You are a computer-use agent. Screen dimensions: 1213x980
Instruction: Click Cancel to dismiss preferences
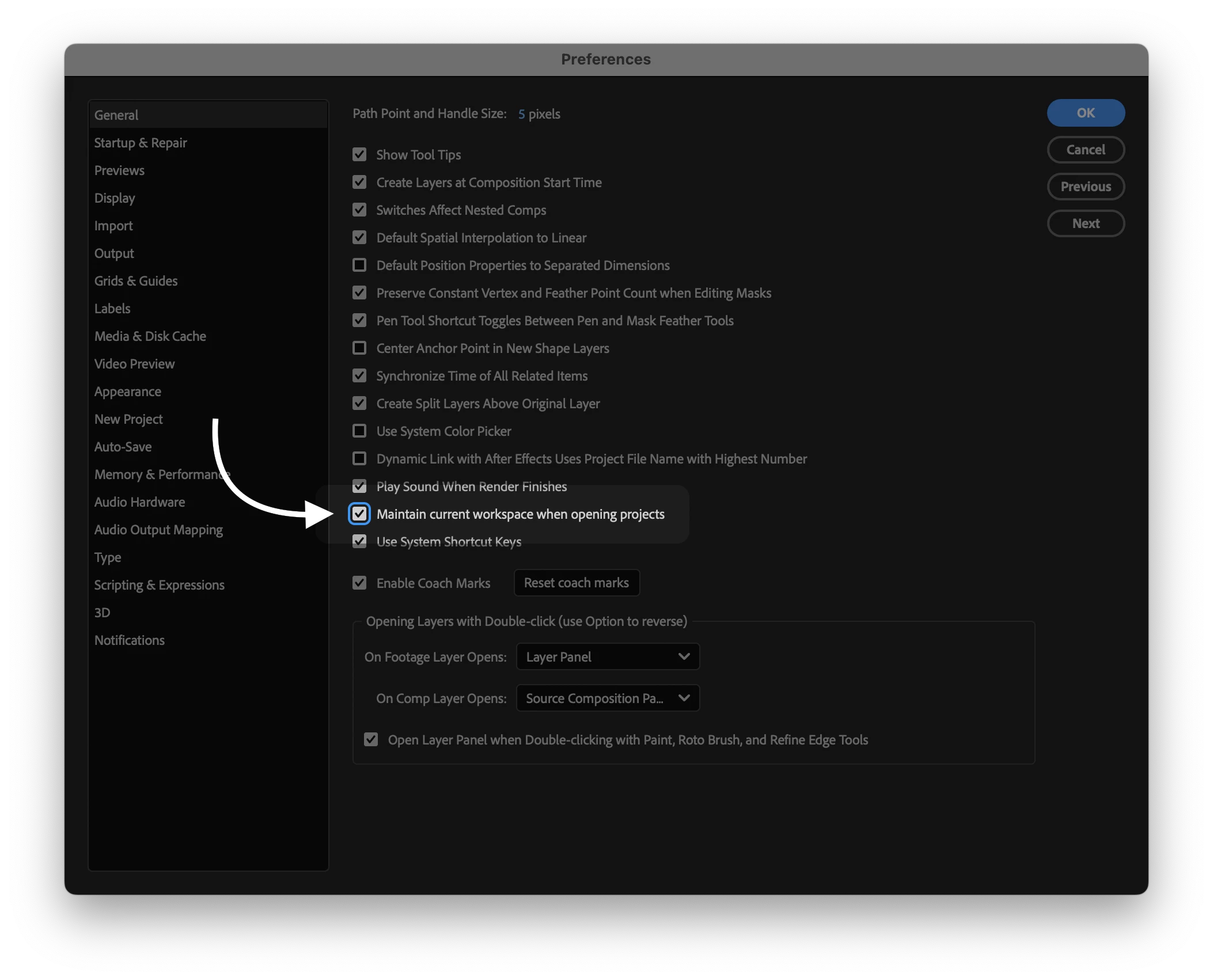pyautogui.click(x=1085, y=150)
